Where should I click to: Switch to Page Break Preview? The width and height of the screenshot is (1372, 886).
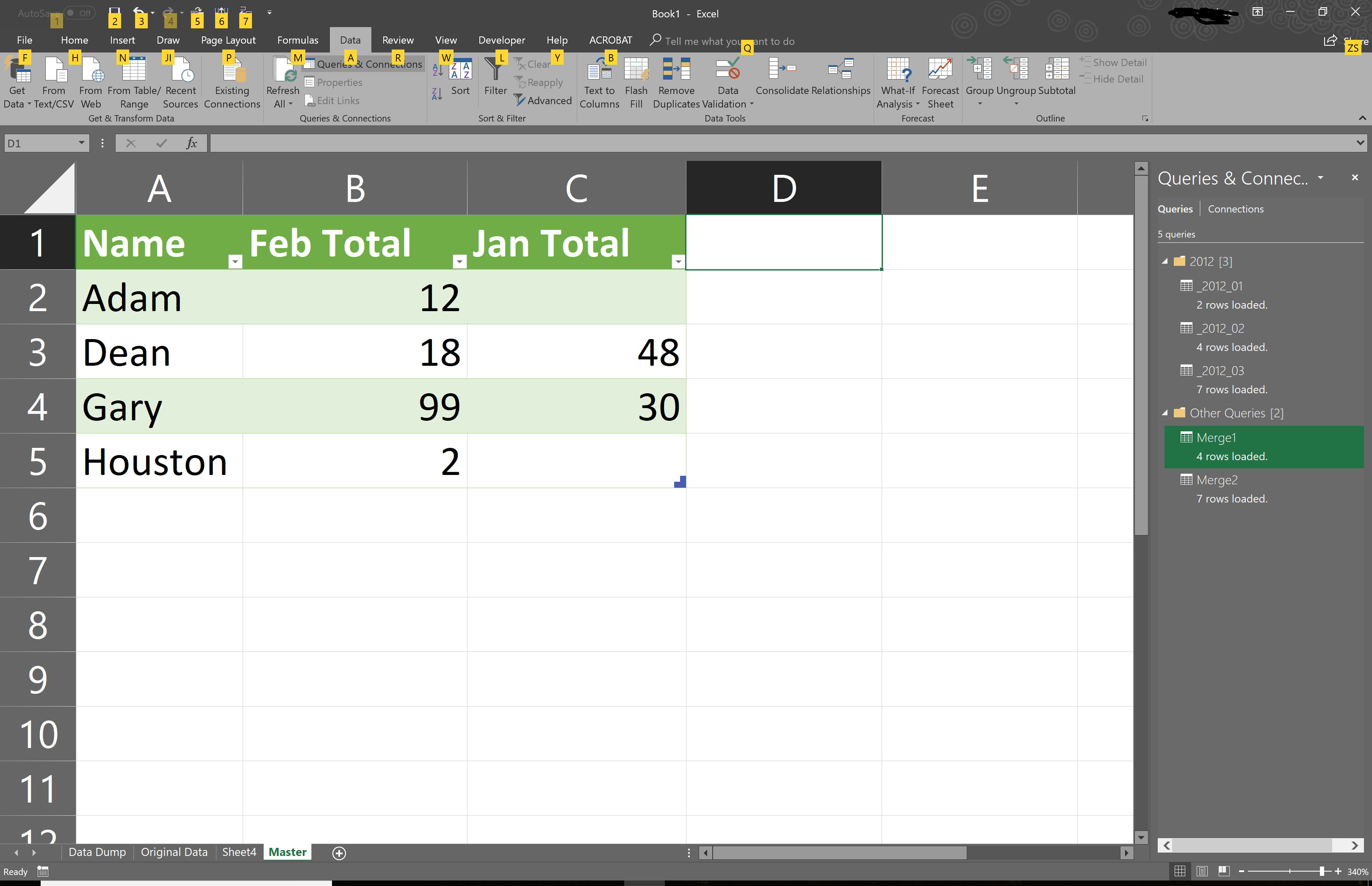[x=1223, y=871]
